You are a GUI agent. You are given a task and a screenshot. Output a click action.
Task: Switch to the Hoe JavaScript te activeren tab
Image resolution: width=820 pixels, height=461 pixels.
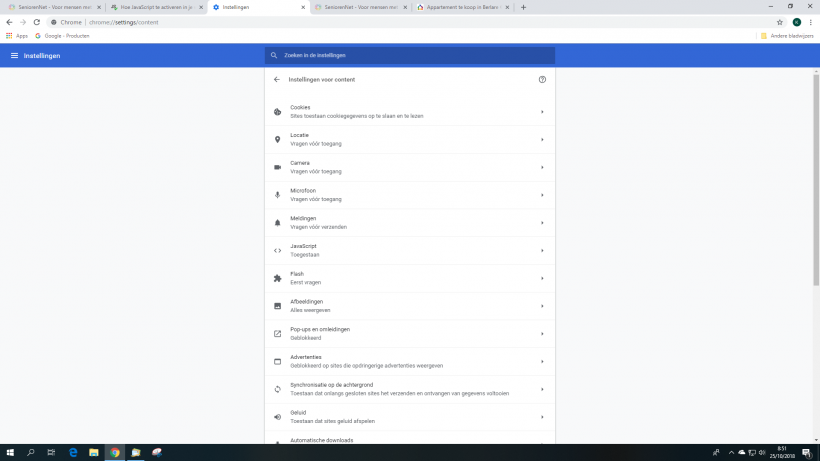(150, 7)
